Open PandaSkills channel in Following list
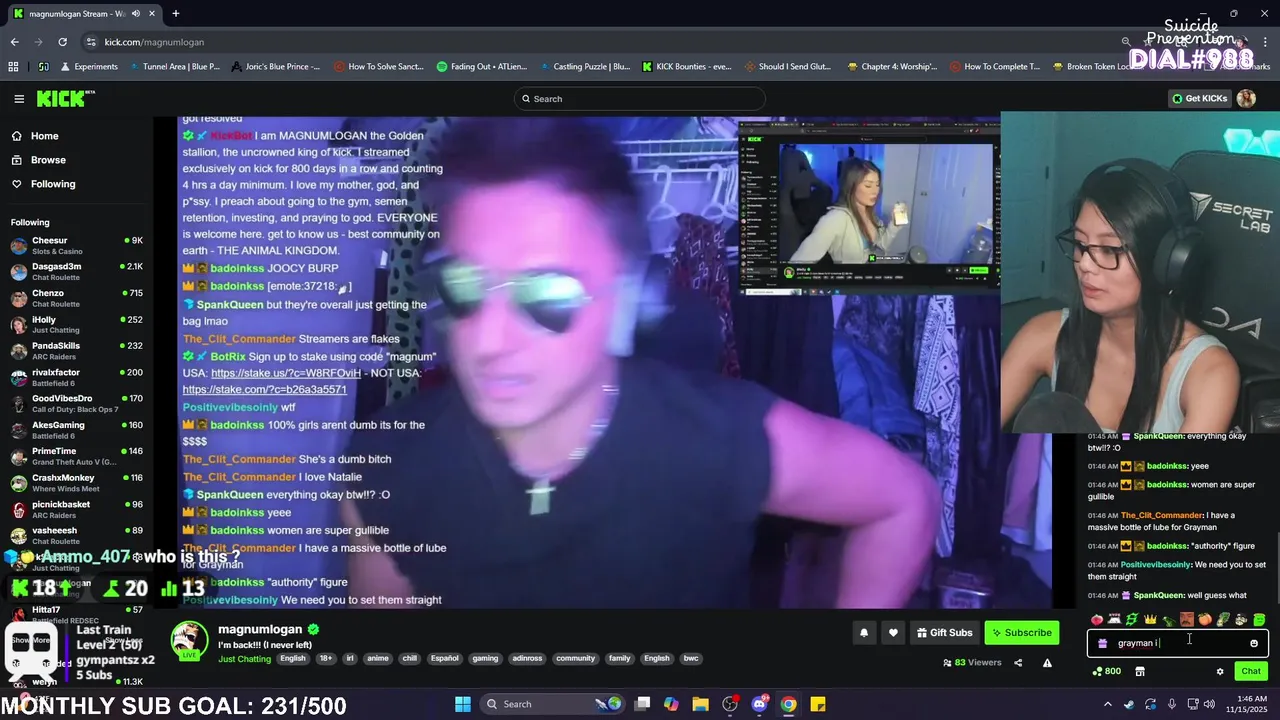1280x720 pixels. coord(76,351)
